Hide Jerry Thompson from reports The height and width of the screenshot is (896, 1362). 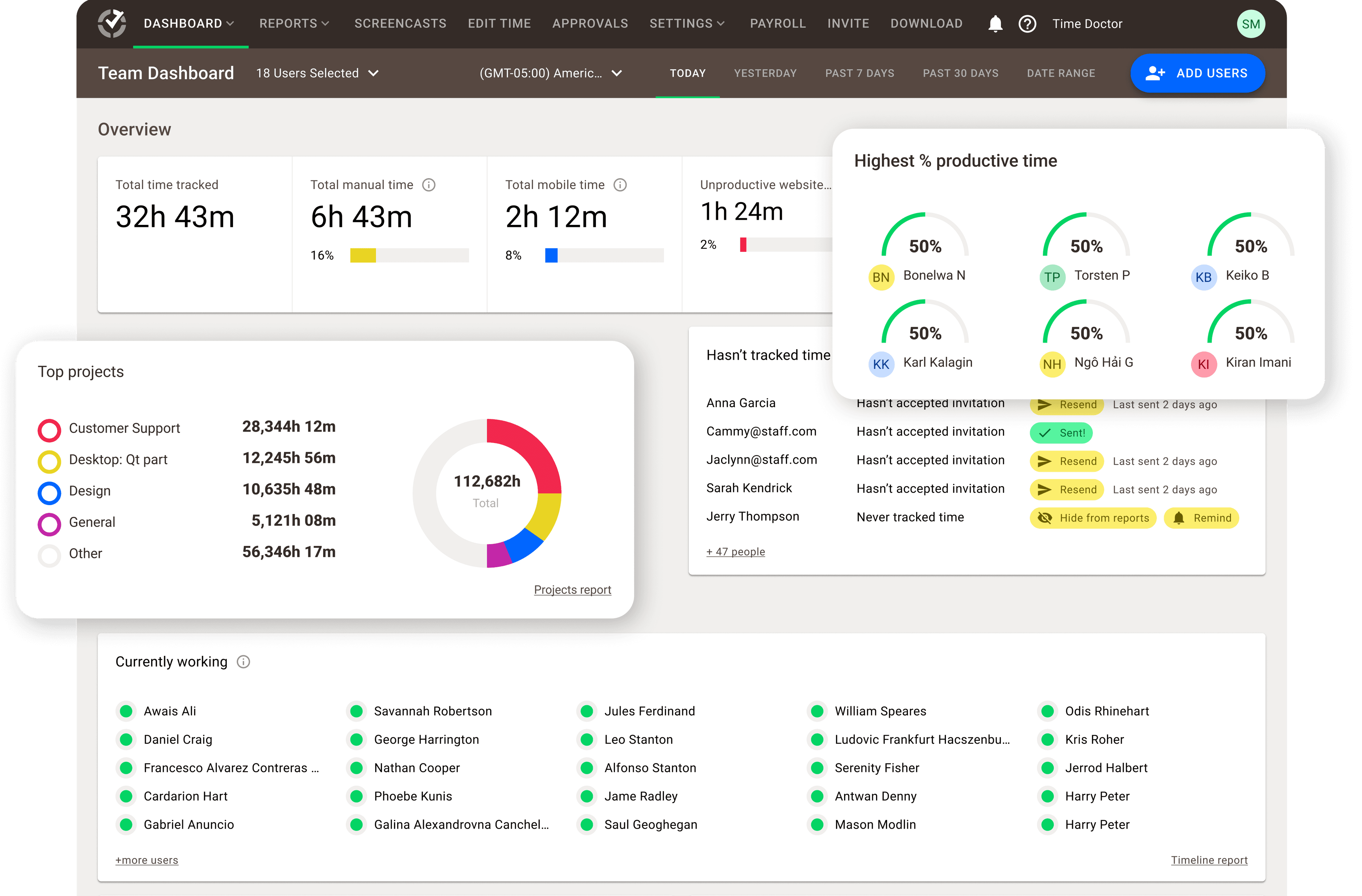tap(1092, 518)
